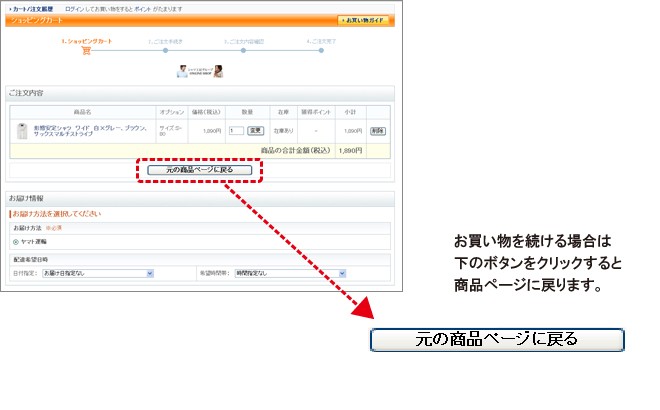
Task: Click the 在庫あり stock status cell
Action: (x=283, y=131)
